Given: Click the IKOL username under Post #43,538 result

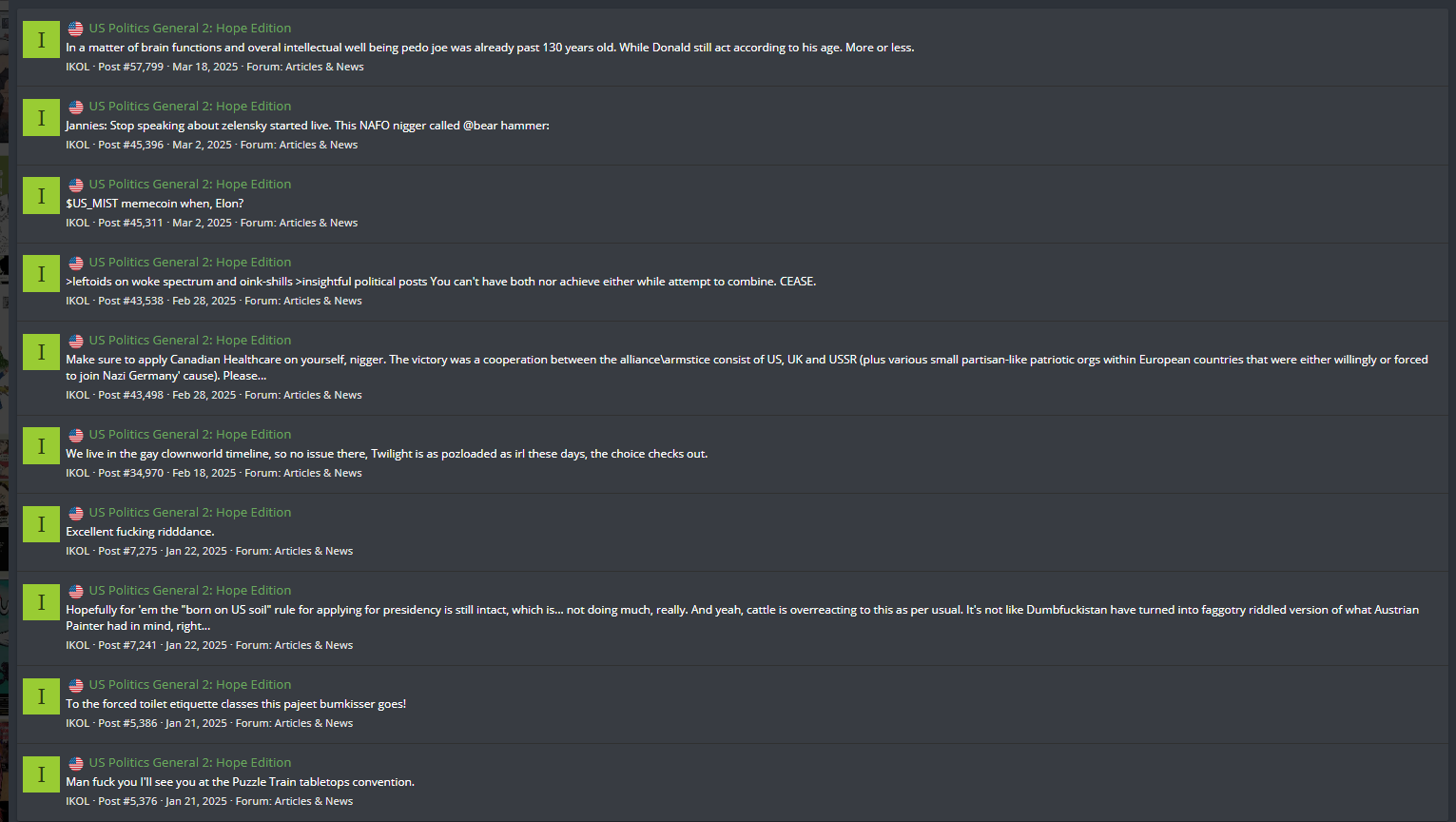Looking at the screenshot, I should (x=77, y=301).
